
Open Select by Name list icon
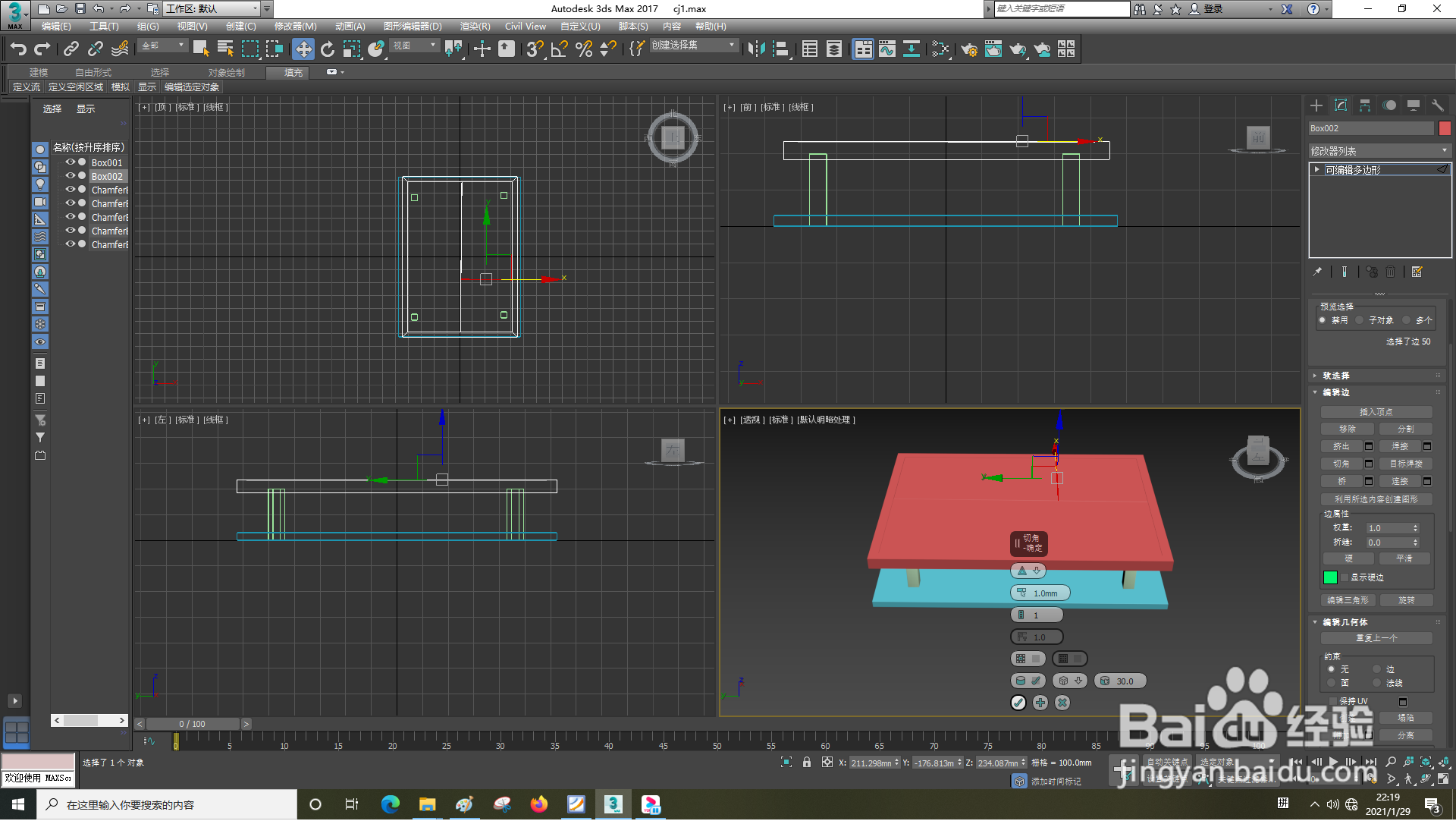(x=225, y=49)
